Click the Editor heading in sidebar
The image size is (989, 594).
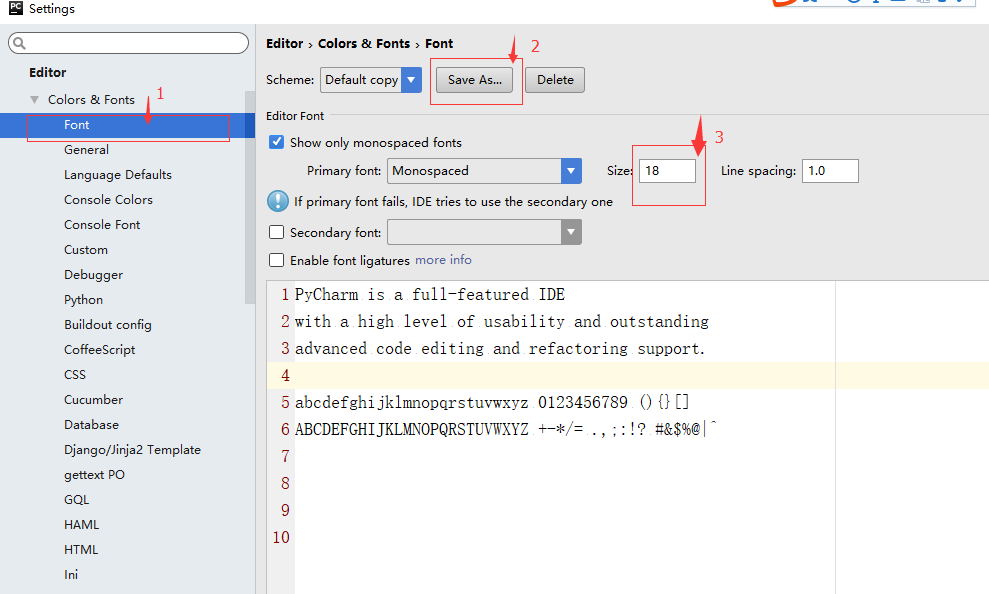47,73
